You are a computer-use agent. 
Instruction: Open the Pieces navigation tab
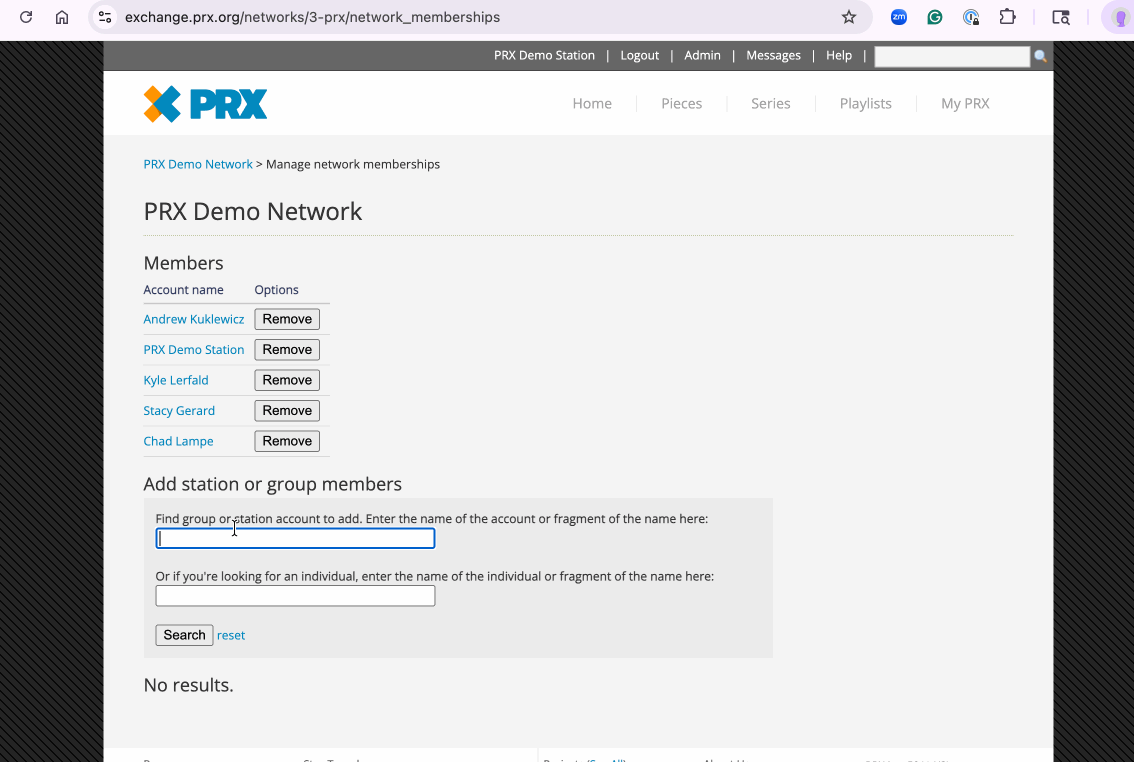681,103
